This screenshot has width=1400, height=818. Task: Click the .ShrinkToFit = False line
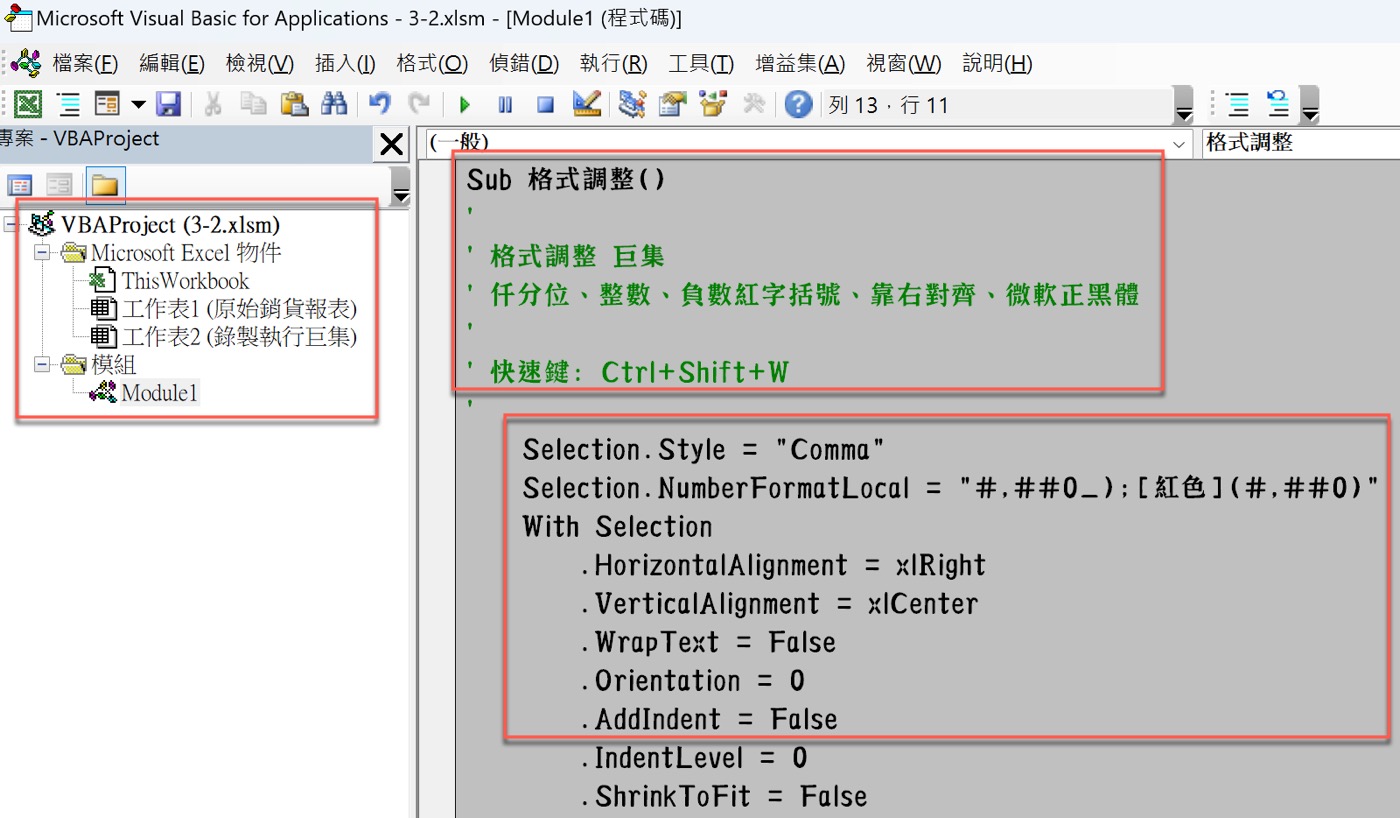pyautogui.click(x=723, y=797)
